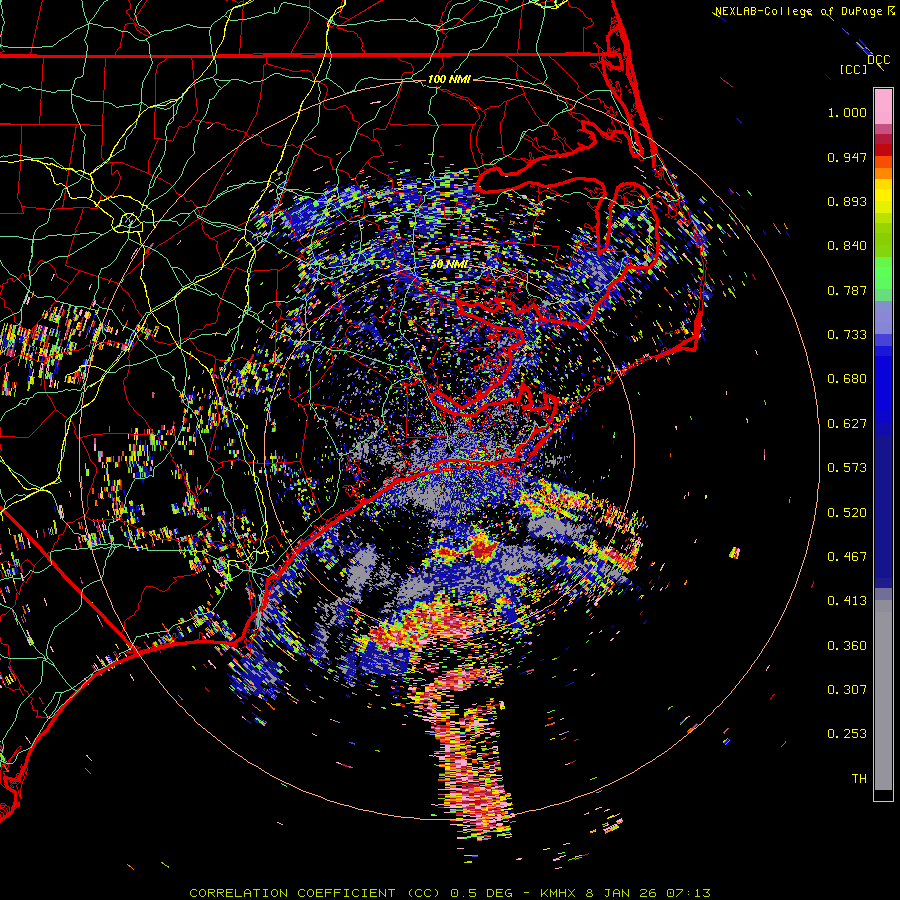
Task: Click the DCC label above color bar
Action: [x=878, y=60]
